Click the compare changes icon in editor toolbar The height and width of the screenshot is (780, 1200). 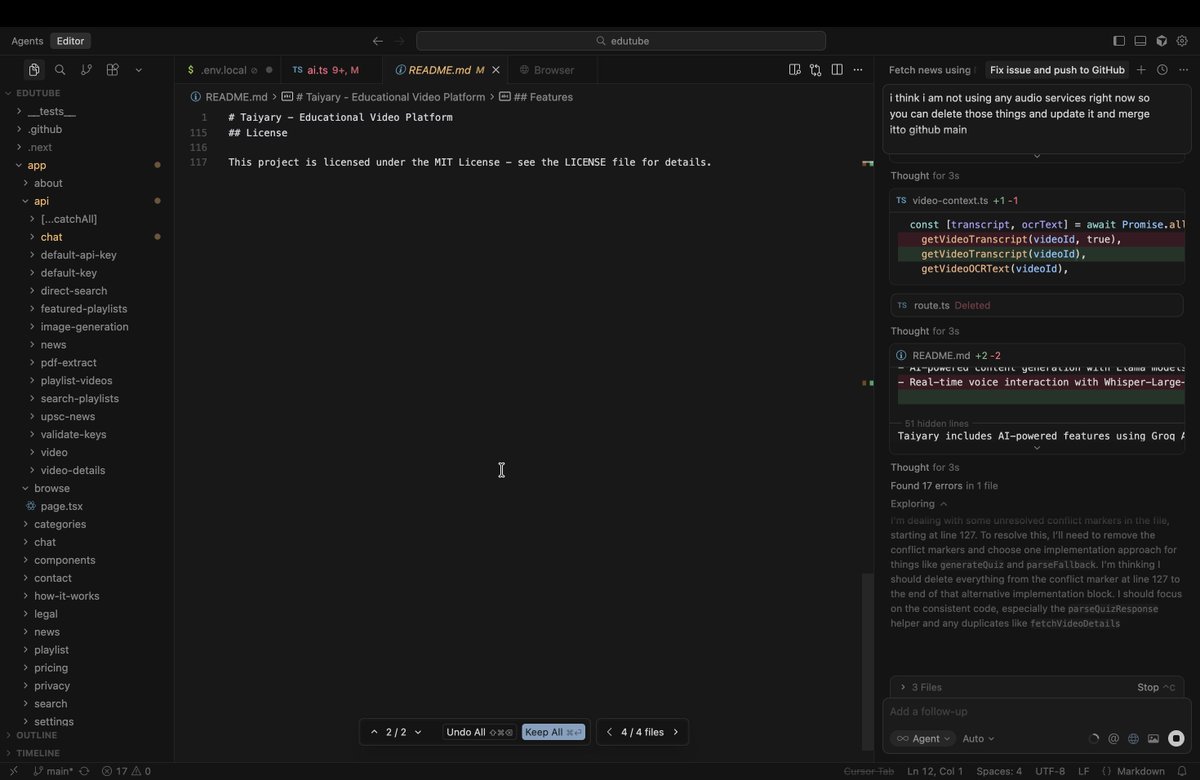[816, 70]
